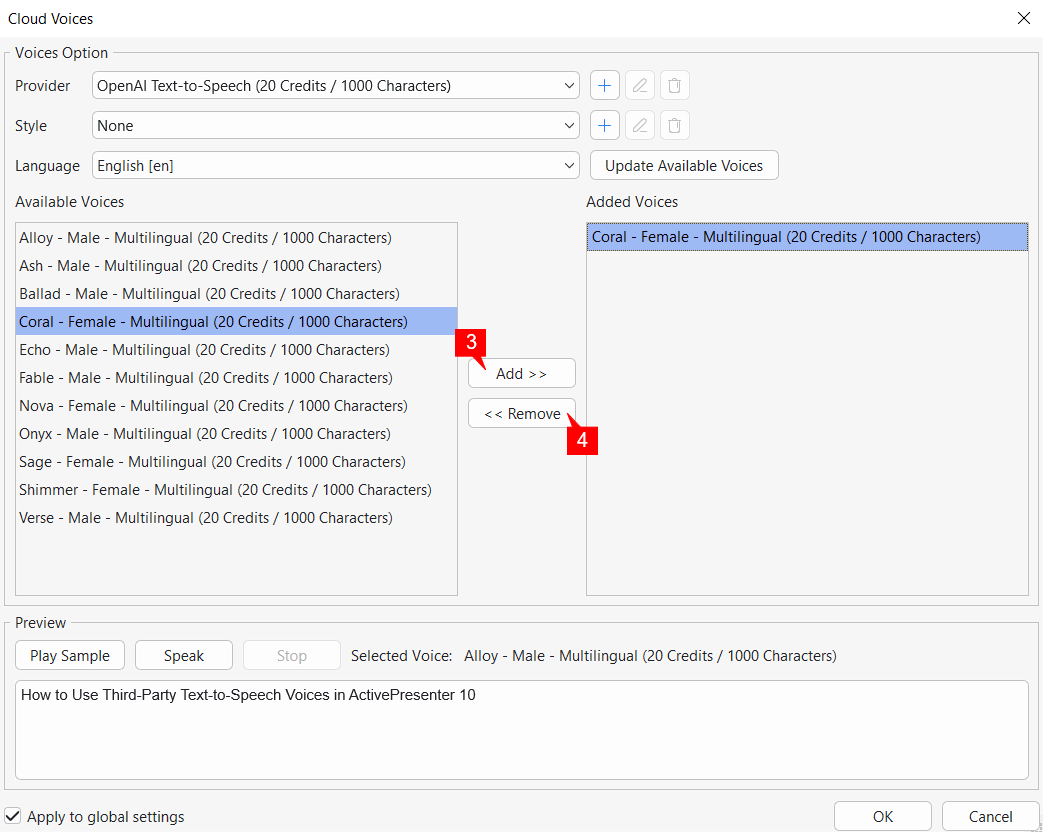The width and height of the screenshot is (1044, 833).
Task: Play the voice sample
Action: pyautogui.click(x=70, y=656)
